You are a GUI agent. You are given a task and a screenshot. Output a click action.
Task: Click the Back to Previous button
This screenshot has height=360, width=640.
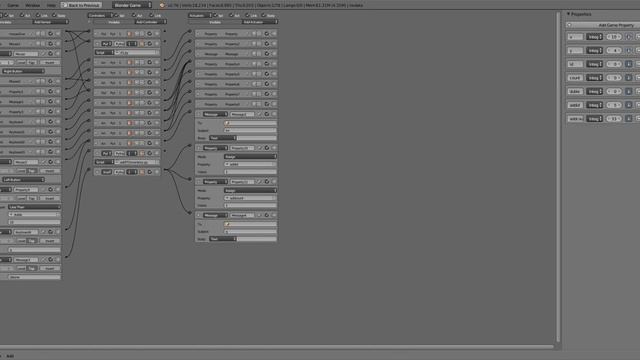pos(81,5)
